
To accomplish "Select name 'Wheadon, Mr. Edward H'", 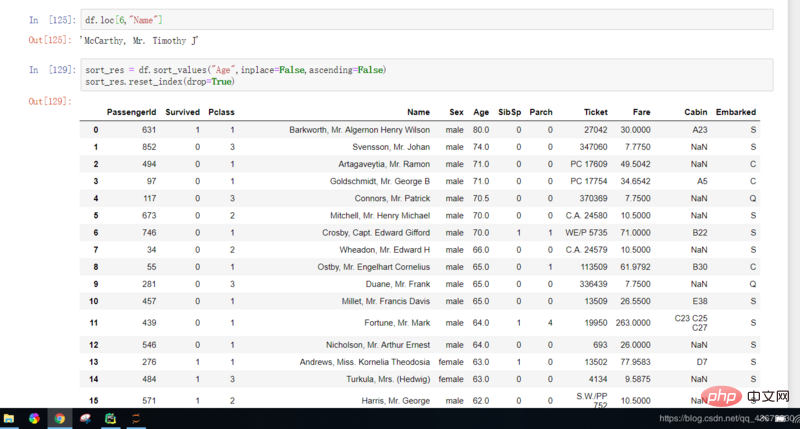I will (x=385, y=250).
